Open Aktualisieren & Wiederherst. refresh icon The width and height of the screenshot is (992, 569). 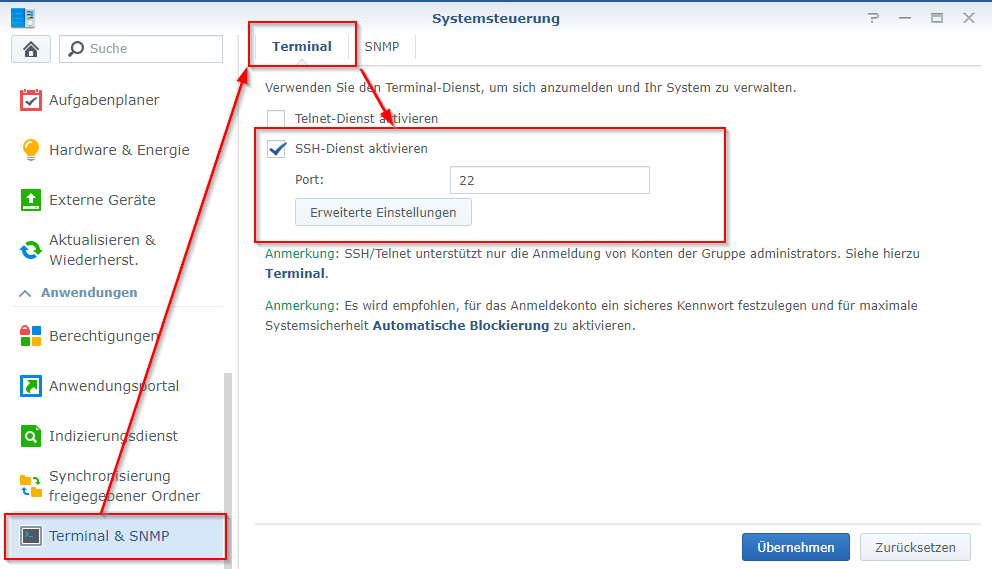pyautogui.click(x=31, y=250)
